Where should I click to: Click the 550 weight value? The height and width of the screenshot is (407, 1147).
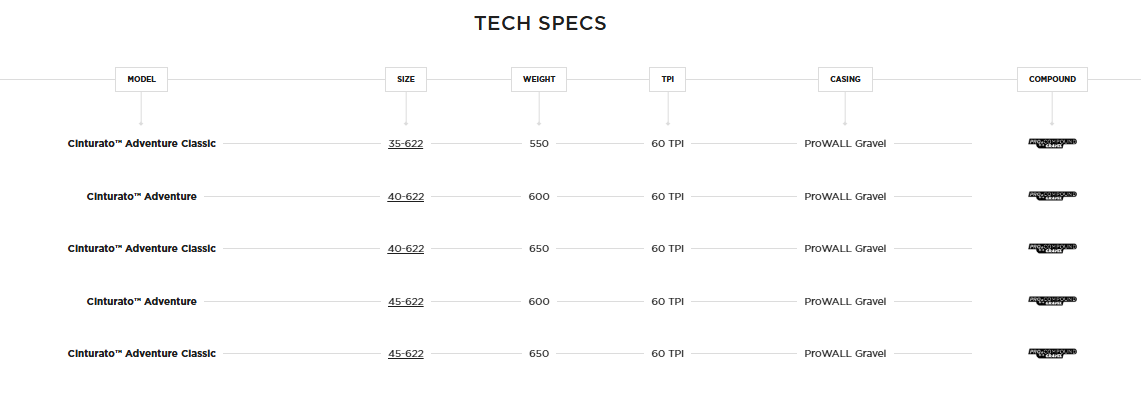pyautogui.click(x=539, y=144)
